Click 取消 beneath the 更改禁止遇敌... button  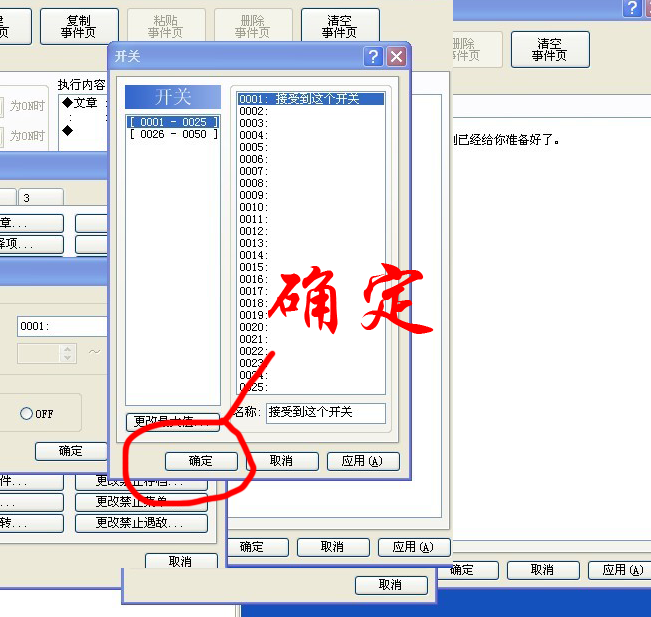click(x=181, y=561)
